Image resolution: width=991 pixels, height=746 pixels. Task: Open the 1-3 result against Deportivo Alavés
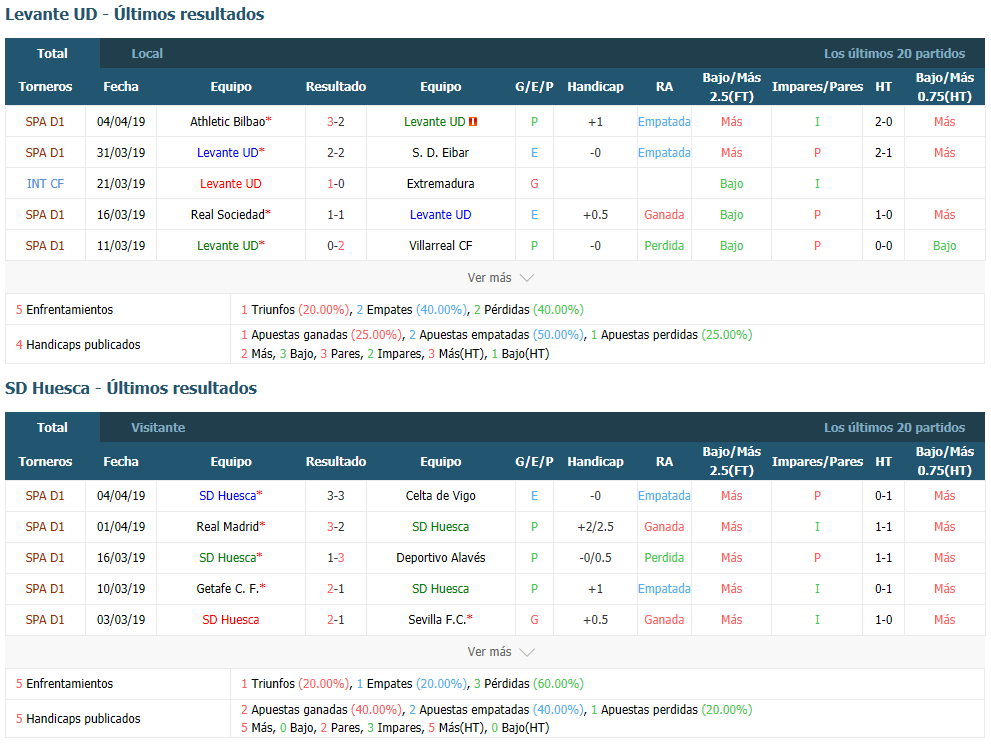(336, 558)
